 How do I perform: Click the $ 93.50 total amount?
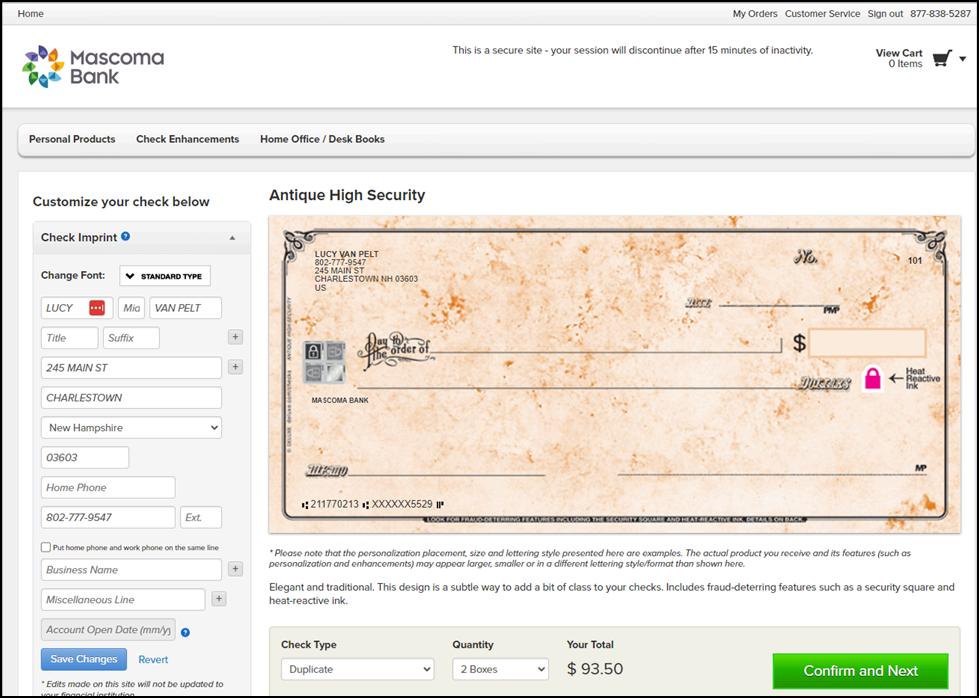click(x=595, y=669)
